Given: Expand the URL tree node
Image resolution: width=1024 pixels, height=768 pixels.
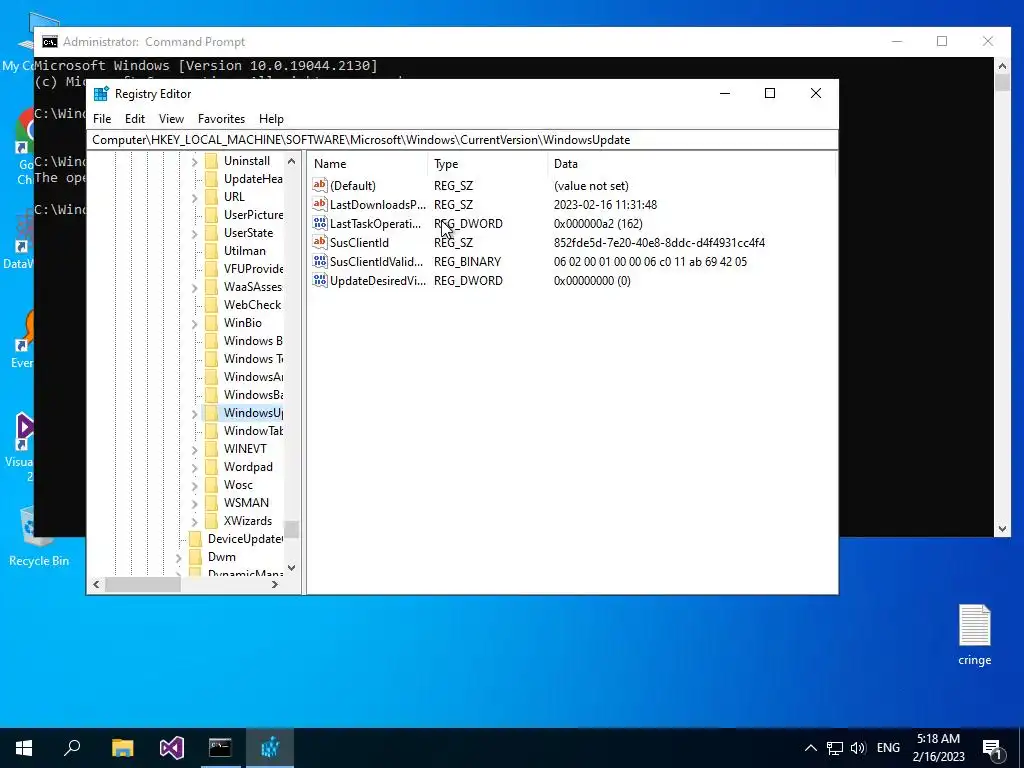Looking at the screenshot, I should [x=194, y=197].
